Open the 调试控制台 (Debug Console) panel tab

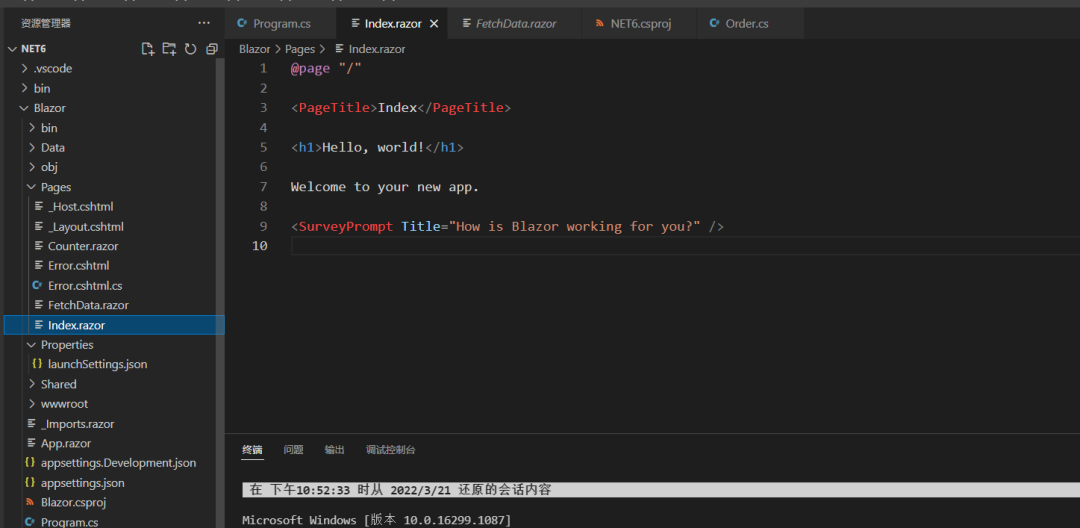[391, 450]
